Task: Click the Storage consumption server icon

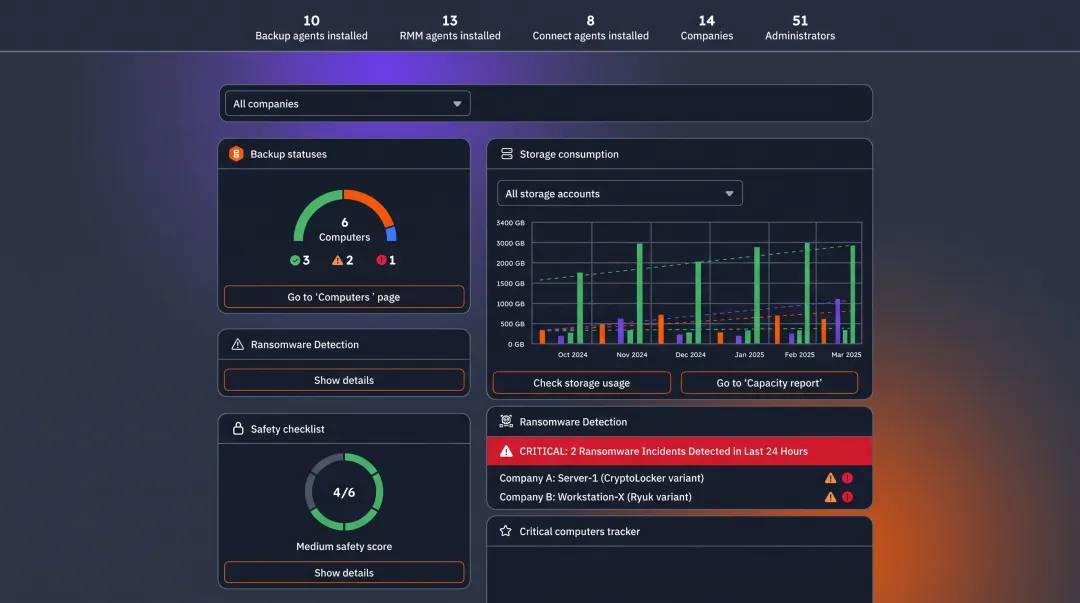Action: pyautogui.click(x=506, y=154)
